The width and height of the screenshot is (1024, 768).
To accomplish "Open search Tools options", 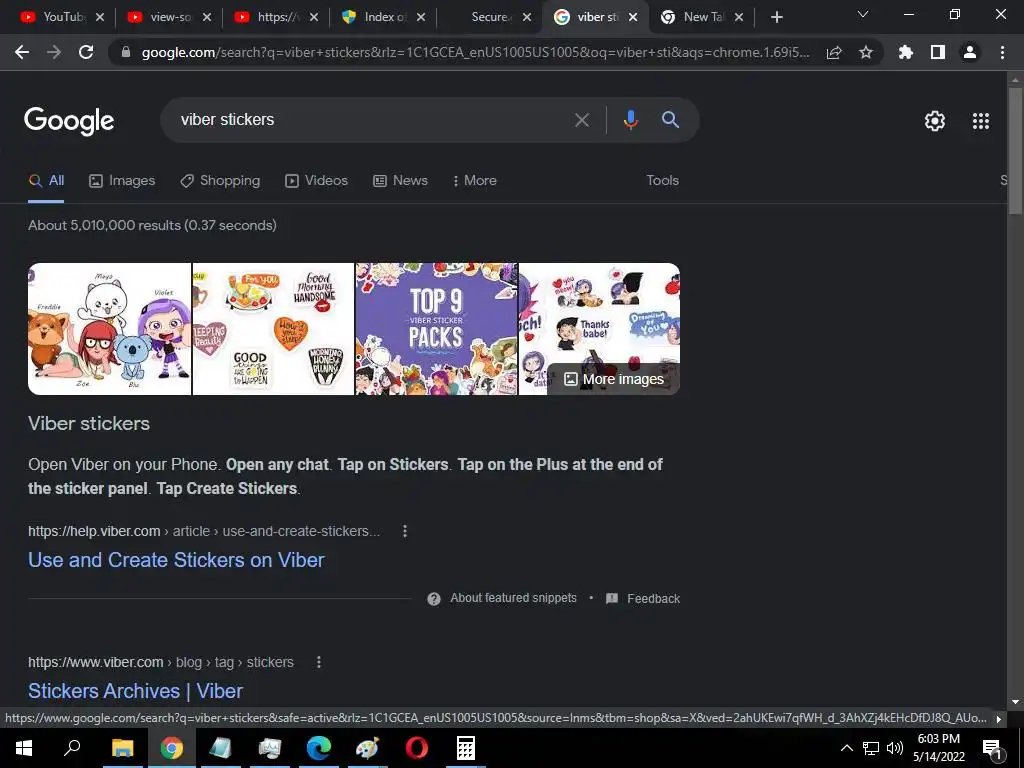I will (x=662, y=180).
